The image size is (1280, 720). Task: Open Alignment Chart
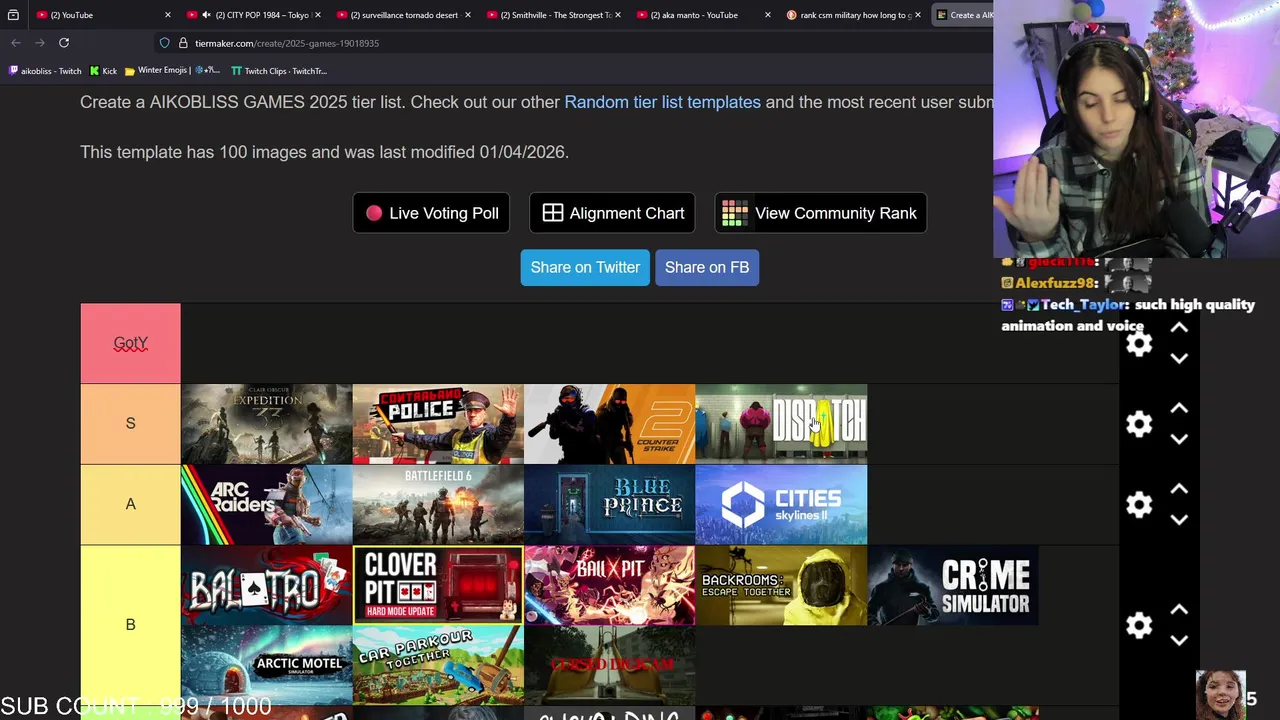[613, 213]
